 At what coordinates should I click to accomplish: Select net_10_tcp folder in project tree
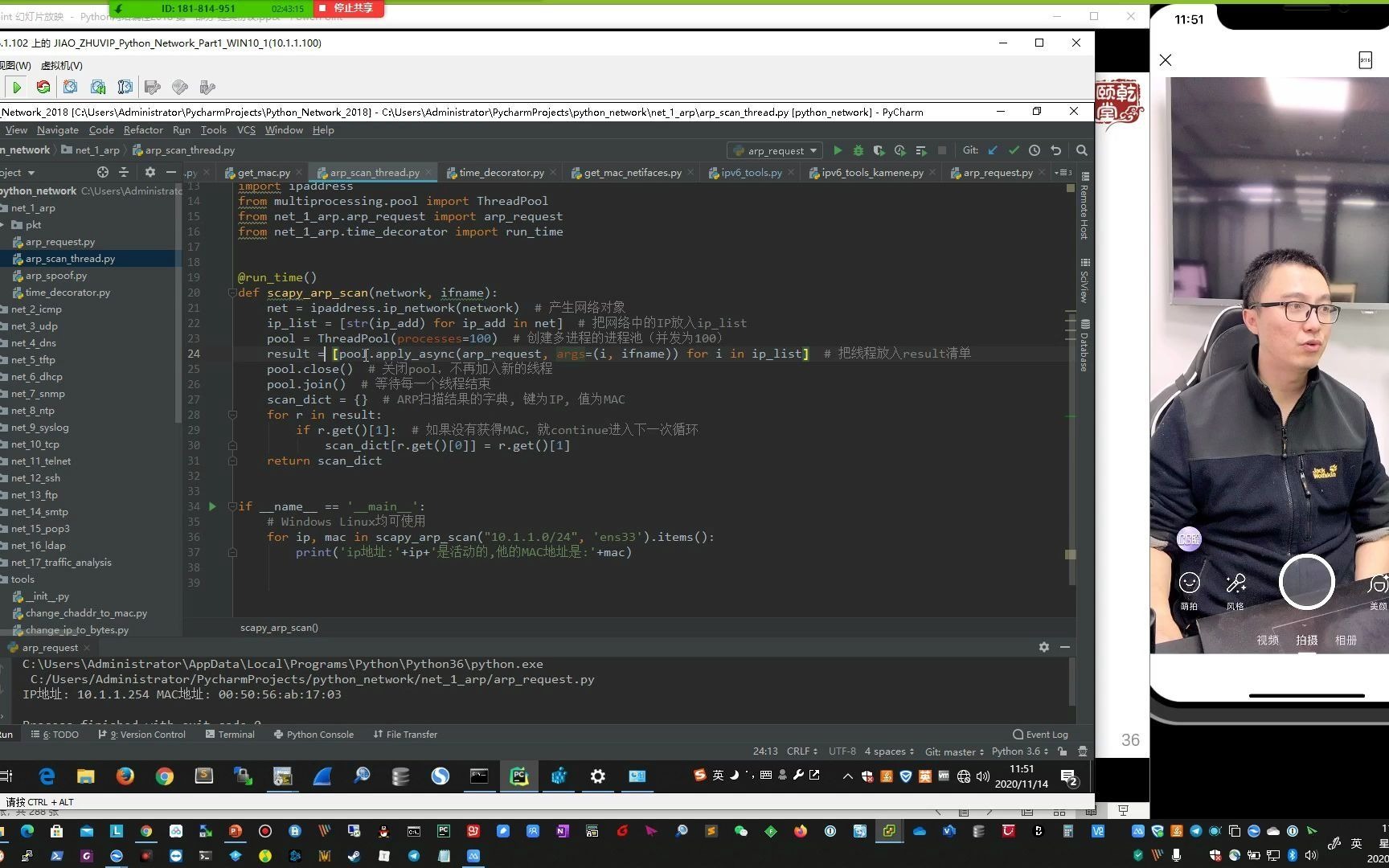pos(35,444)
